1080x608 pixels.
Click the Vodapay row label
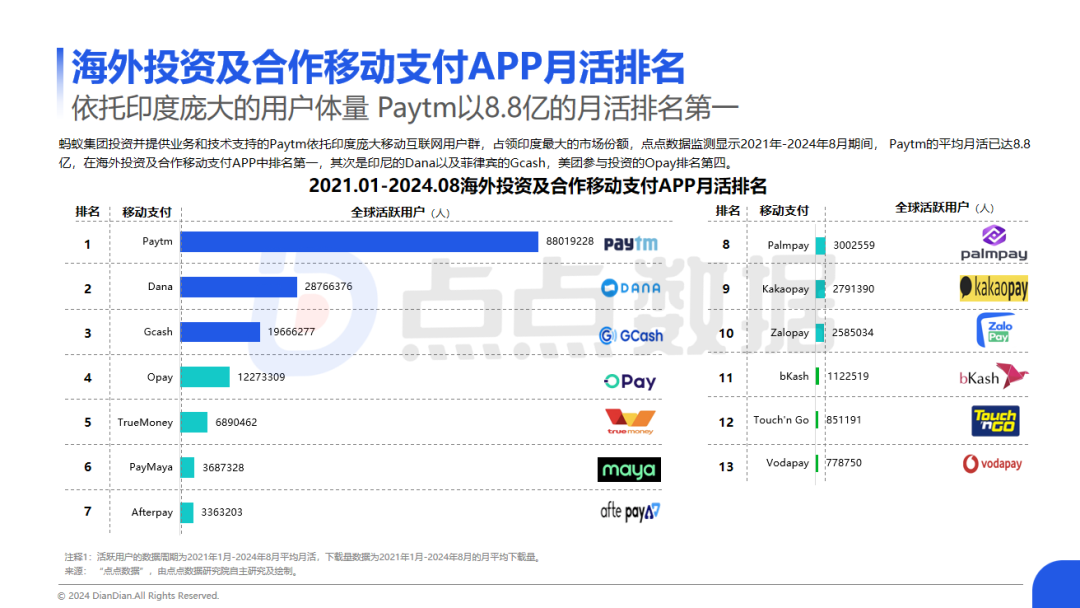click(x=788, y=463)
